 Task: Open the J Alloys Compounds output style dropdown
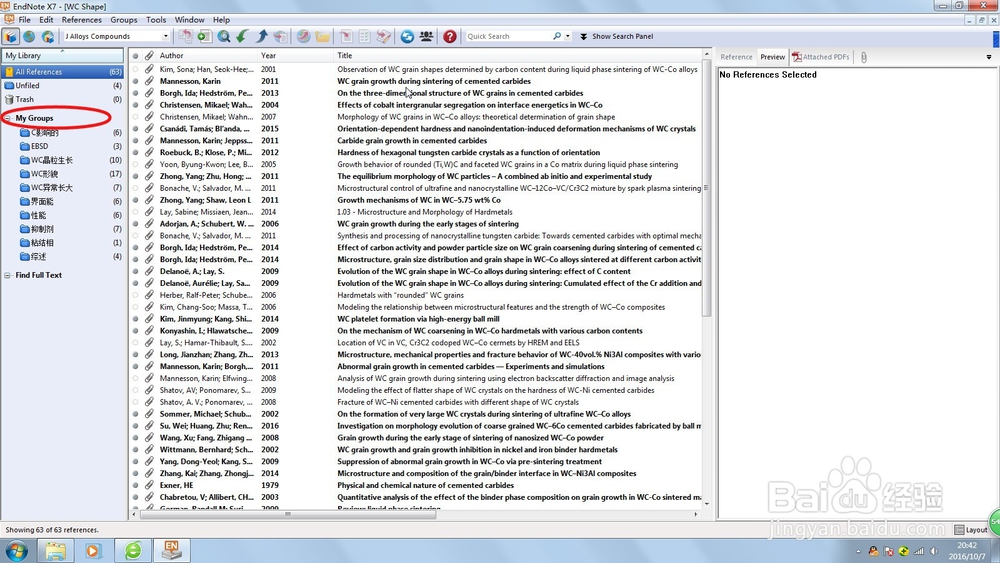pyautogui.click(x=165, y=36)
